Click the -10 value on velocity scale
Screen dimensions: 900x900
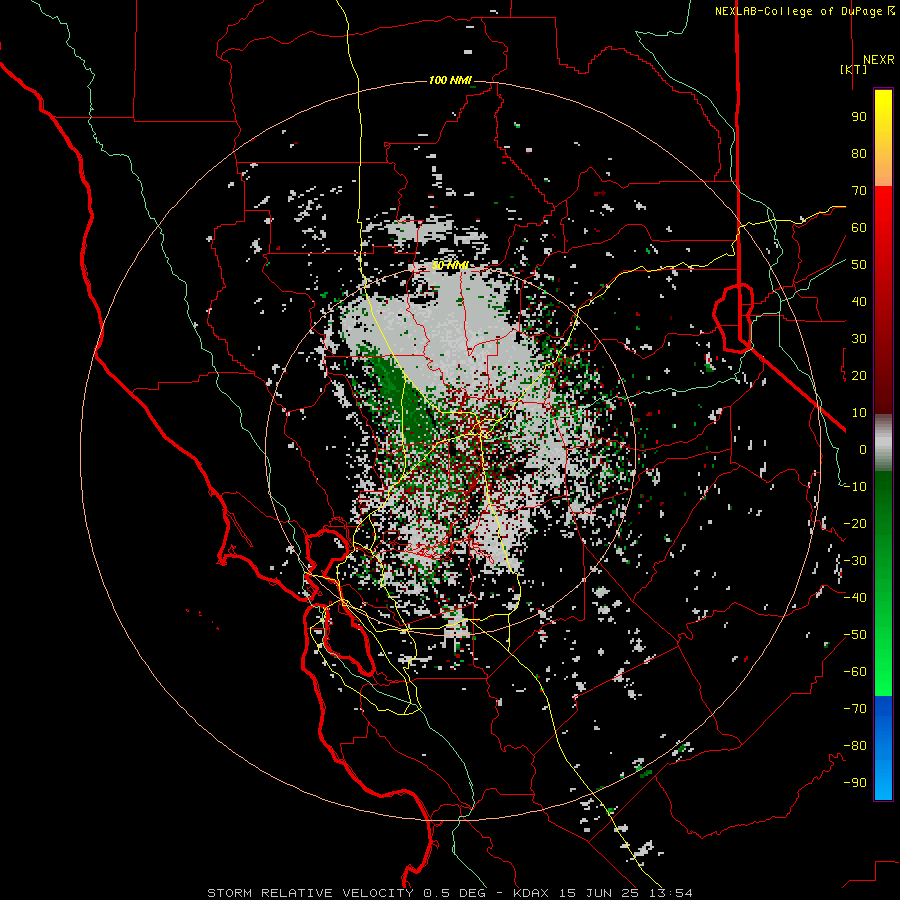coord(855,487)
